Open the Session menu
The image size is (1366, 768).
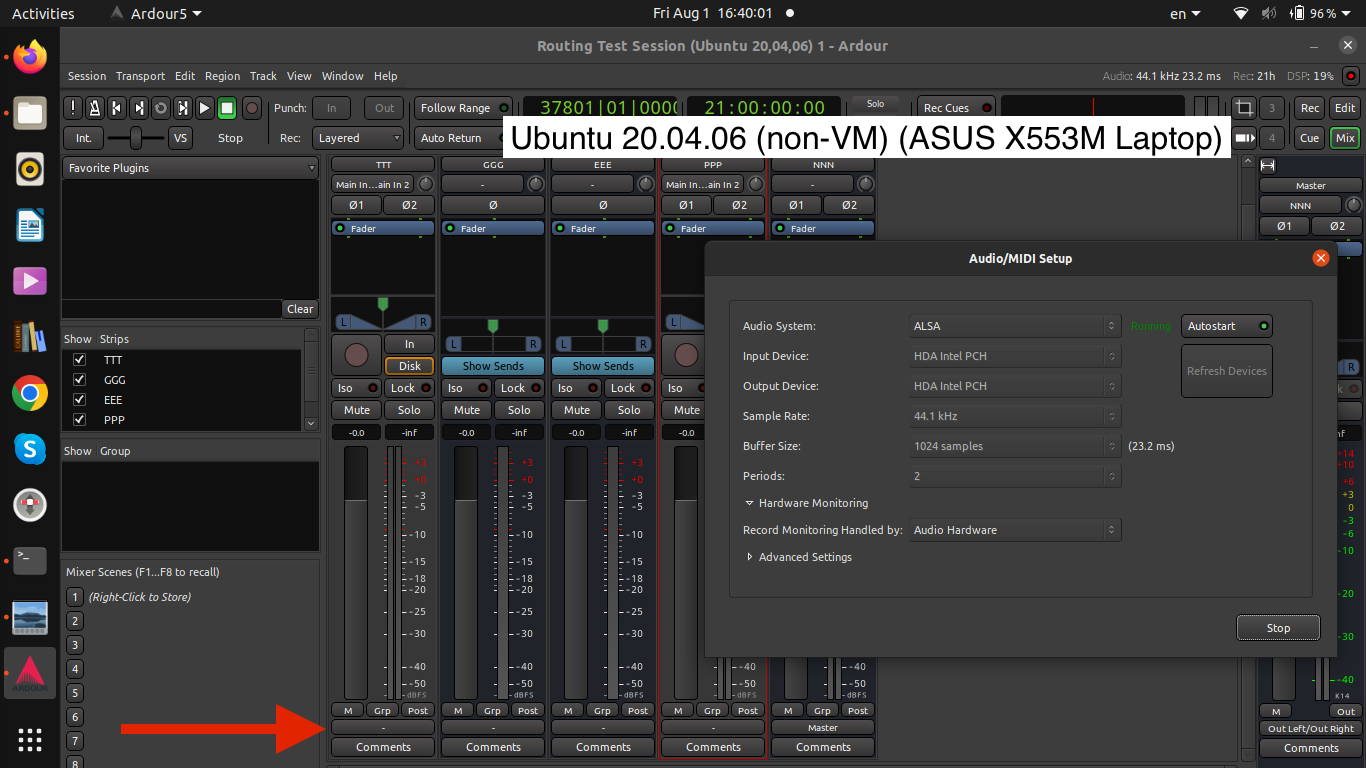(x=87, y=76)
